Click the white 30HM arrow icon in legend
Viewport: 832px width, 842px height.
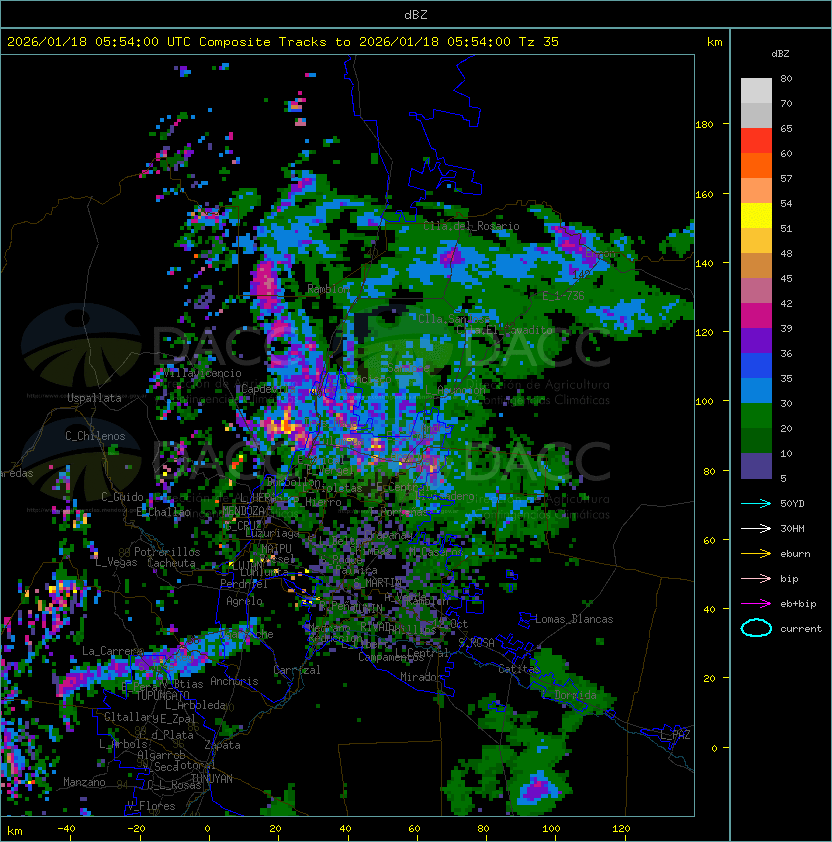(756, 529)
